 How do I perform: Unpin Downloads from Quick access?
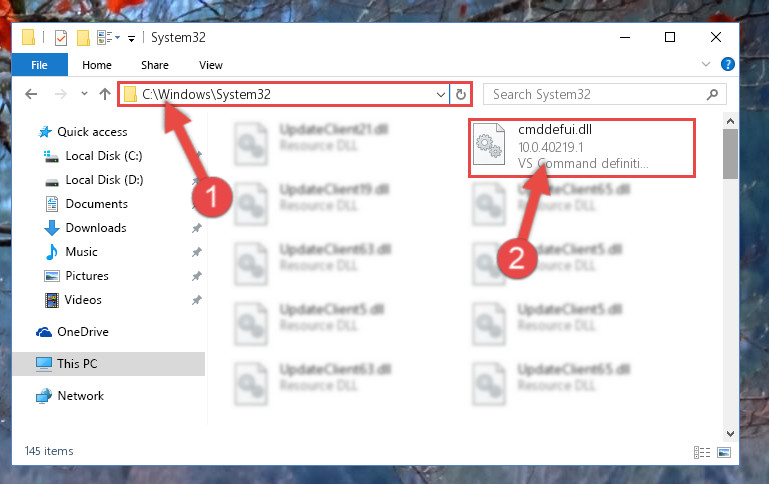(197, 228)
